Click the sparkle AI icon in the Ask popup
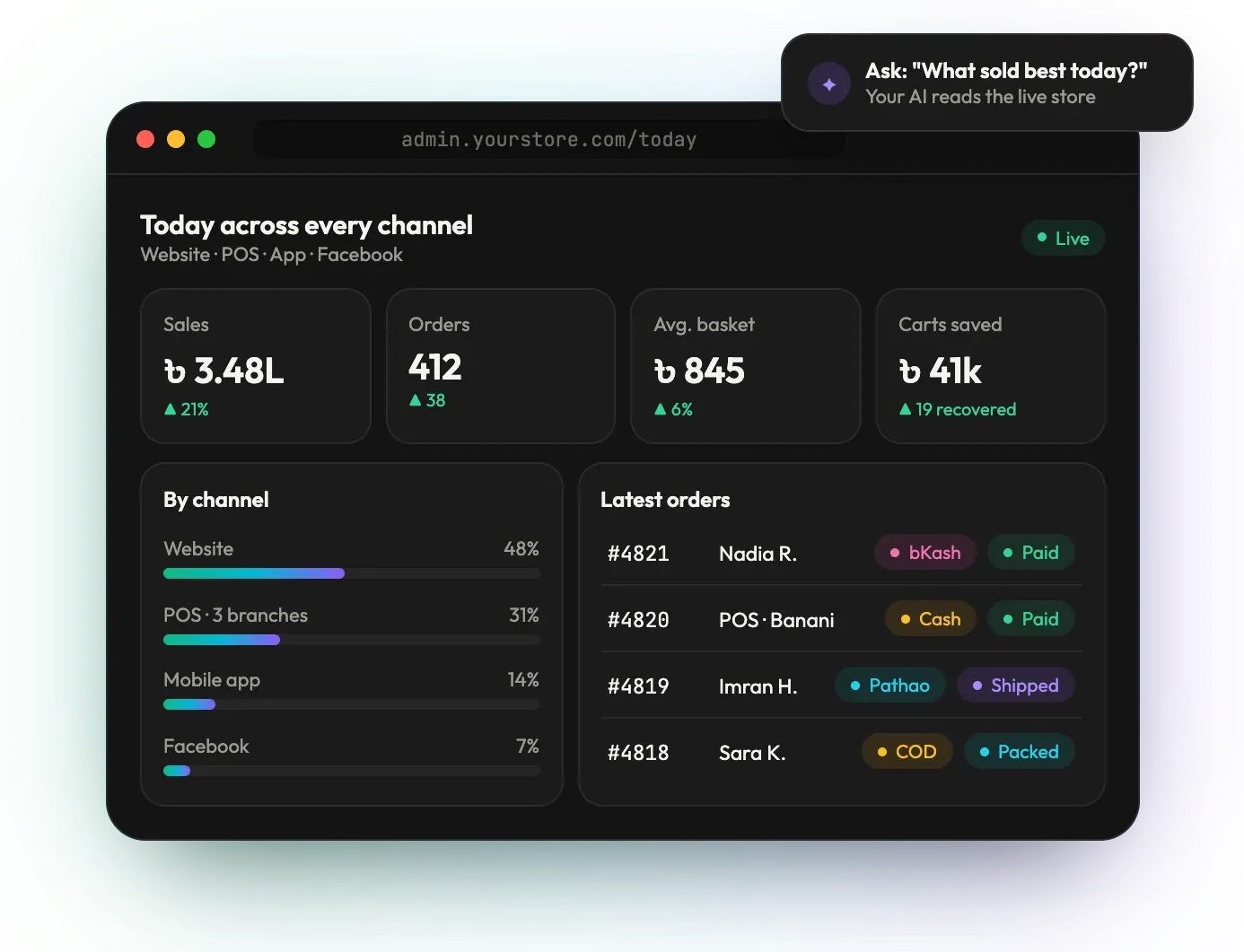The height and width of the screenshot is (952, 1244). 829,84
